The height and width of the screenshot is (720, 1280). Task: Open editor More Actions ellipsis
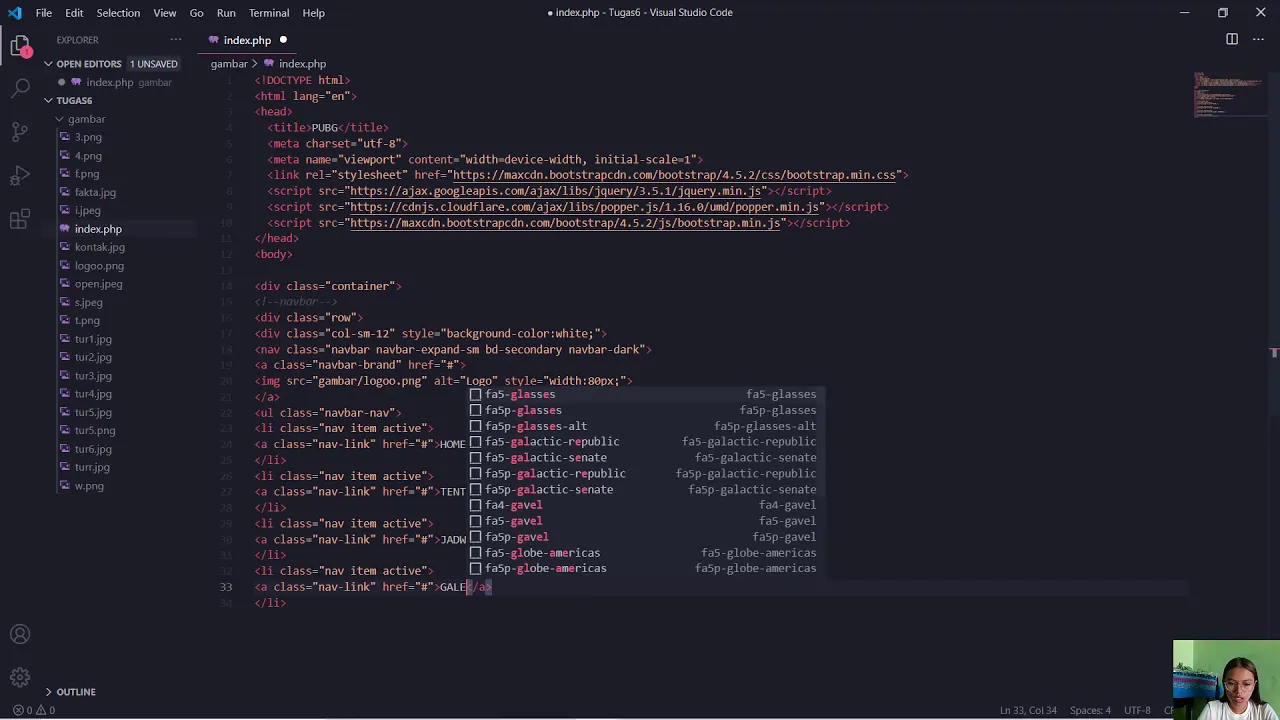(1258, 39)
